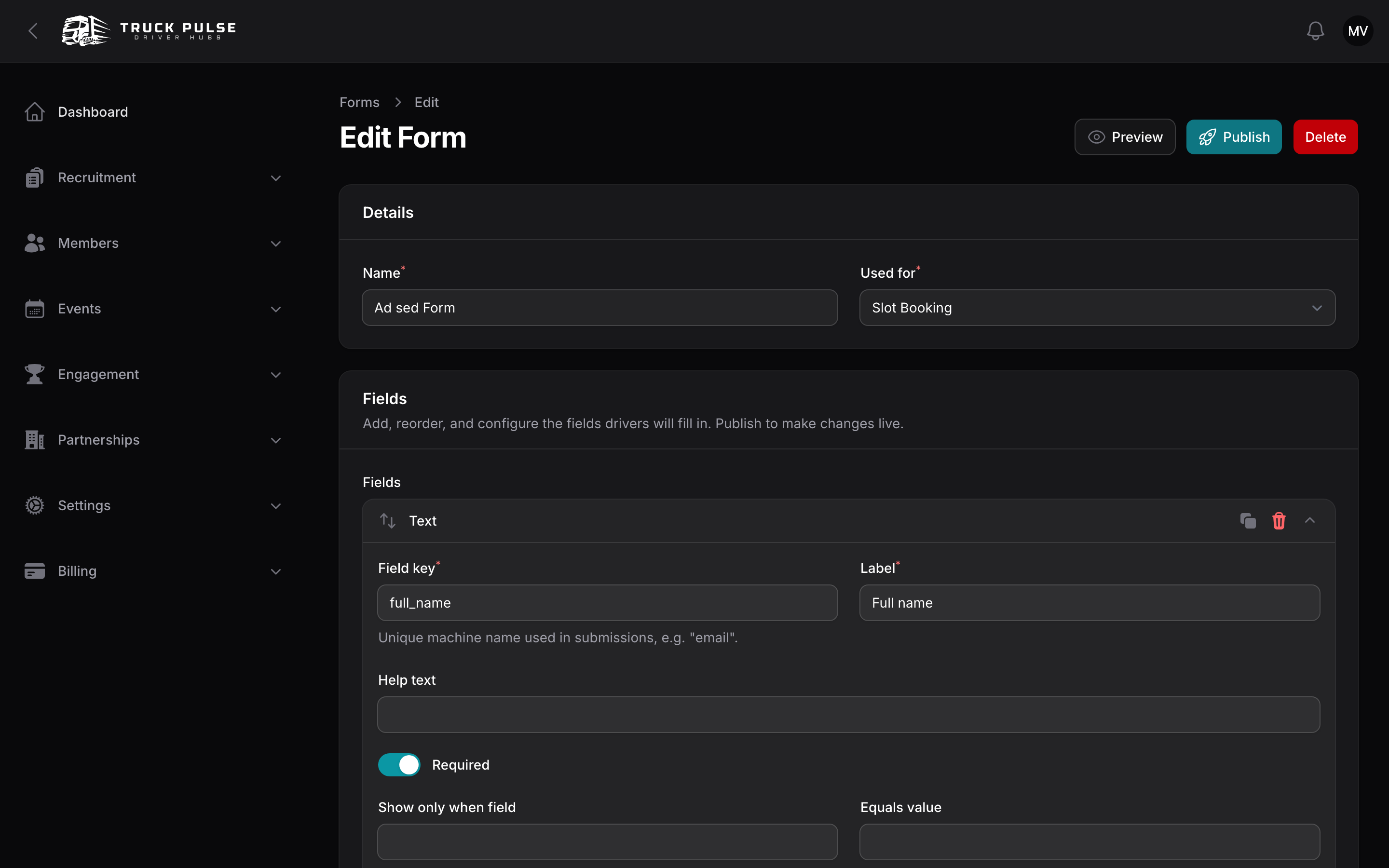Click the Truck Pulse truck logo
Image resolution: width=1389 pixels, height=868 pixels.
coord(86,30)
